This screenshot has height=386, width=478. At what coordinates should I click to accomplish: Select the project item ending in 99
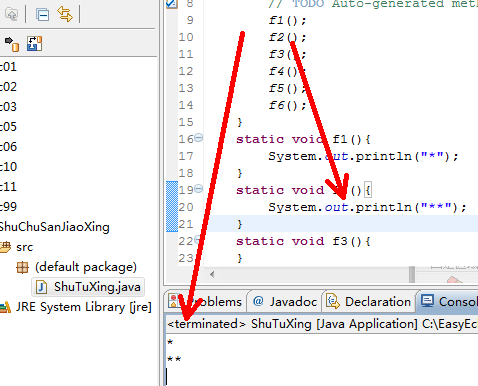8,207
